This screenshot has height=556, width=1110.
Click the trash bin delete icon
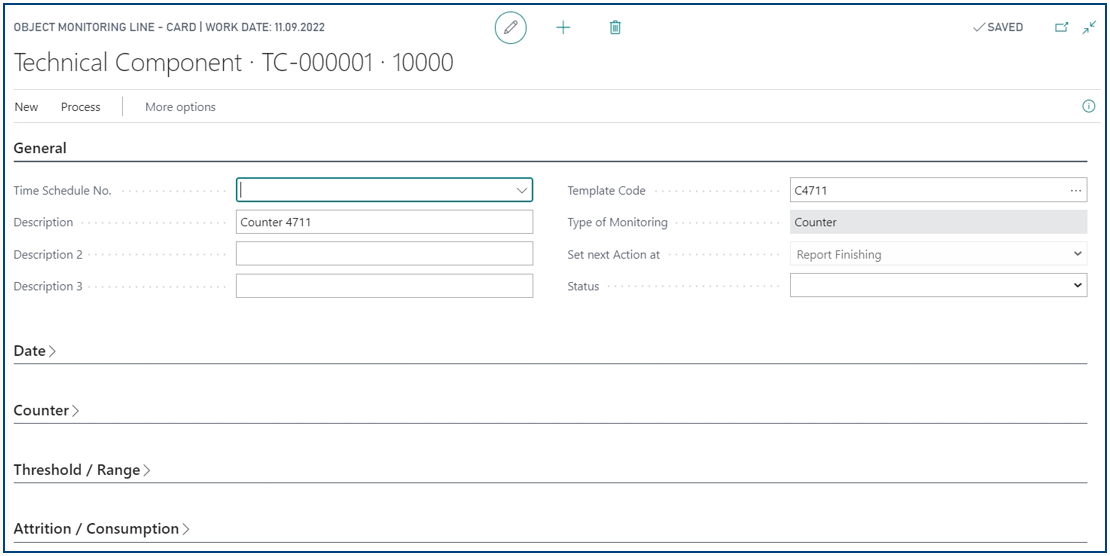(615, 28)
